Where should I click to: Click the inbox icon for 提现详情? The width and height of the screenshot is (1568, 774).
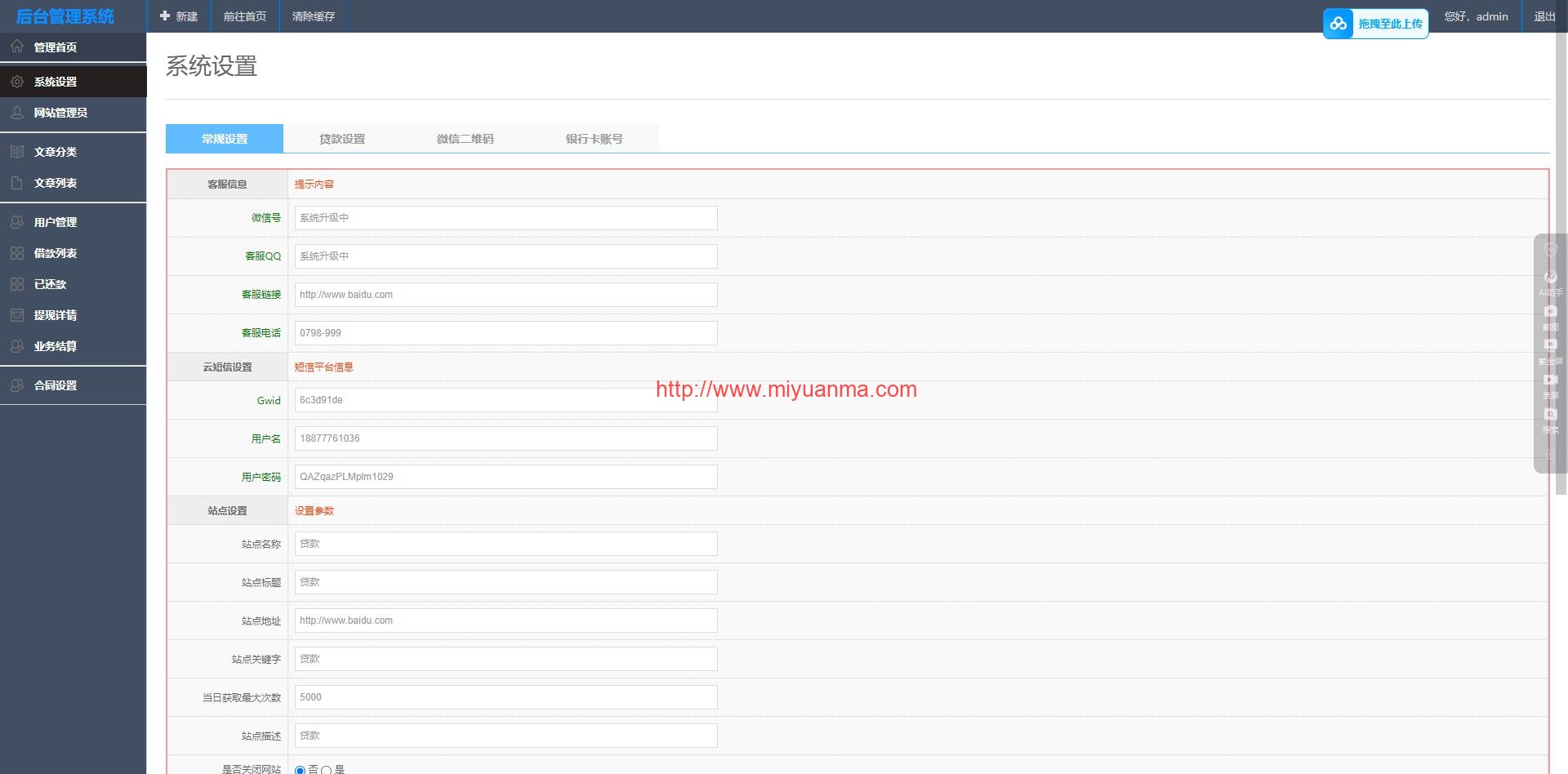pos(17,315)
